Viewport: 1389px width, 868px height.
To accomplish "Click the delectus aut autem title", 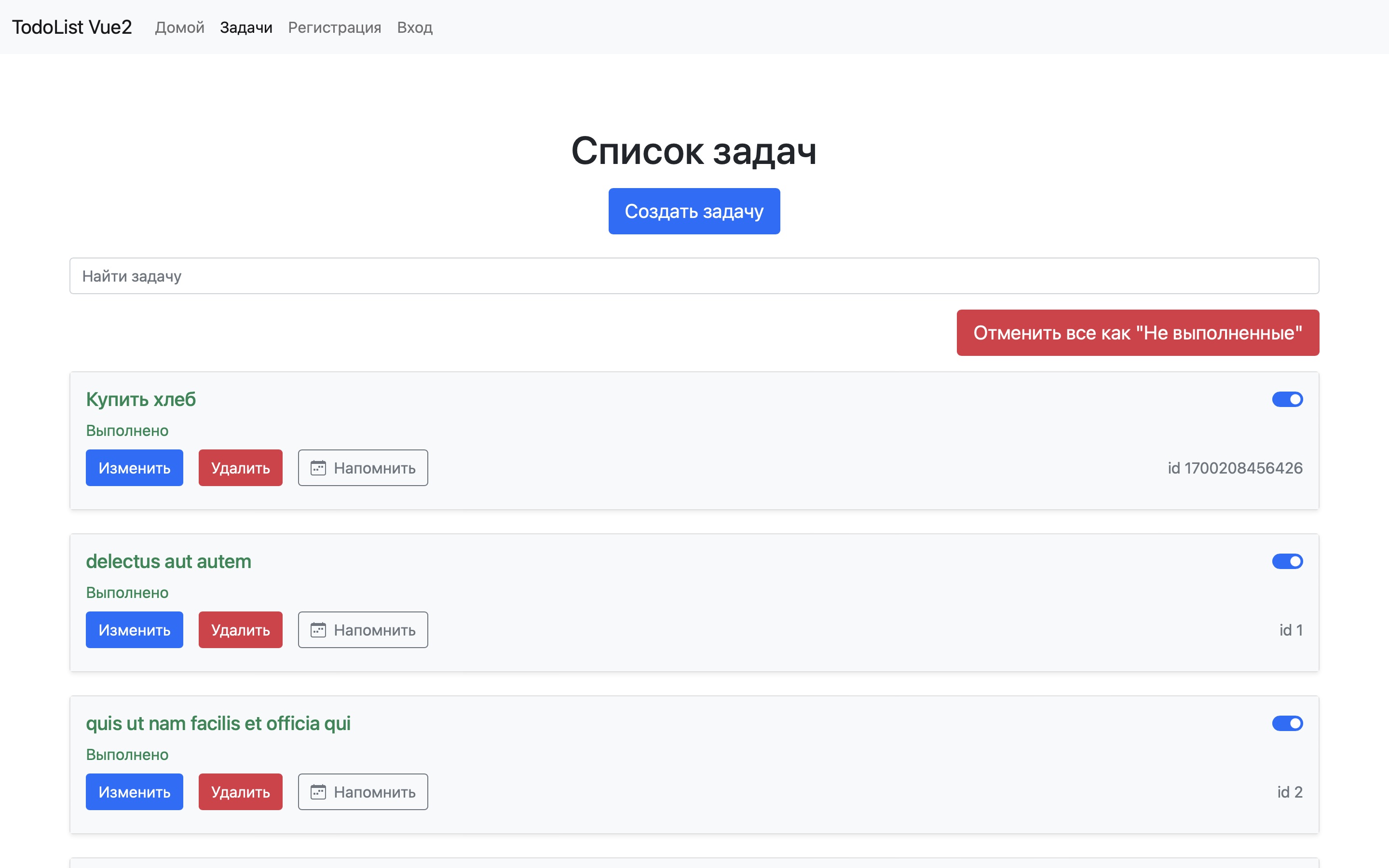I will [x=168, y=561].
